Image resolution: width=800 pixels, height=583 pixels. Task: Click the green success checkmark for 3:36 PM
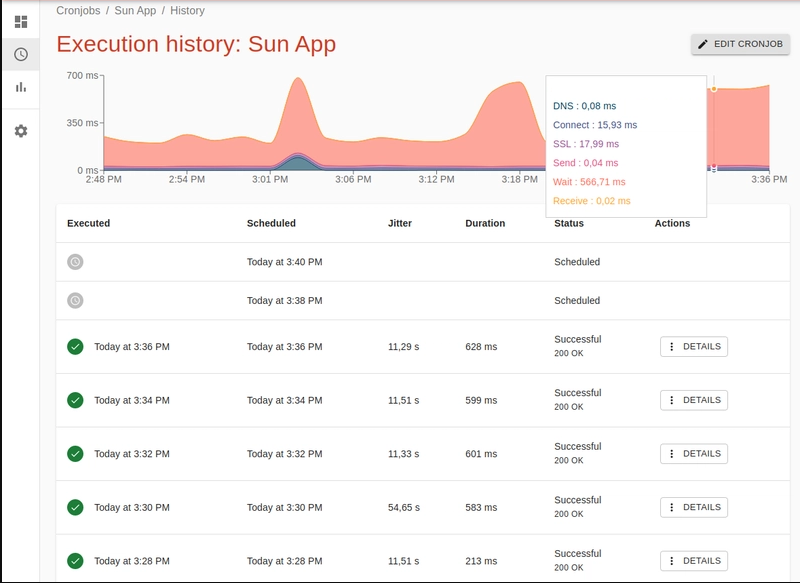[x=75, y=347]
